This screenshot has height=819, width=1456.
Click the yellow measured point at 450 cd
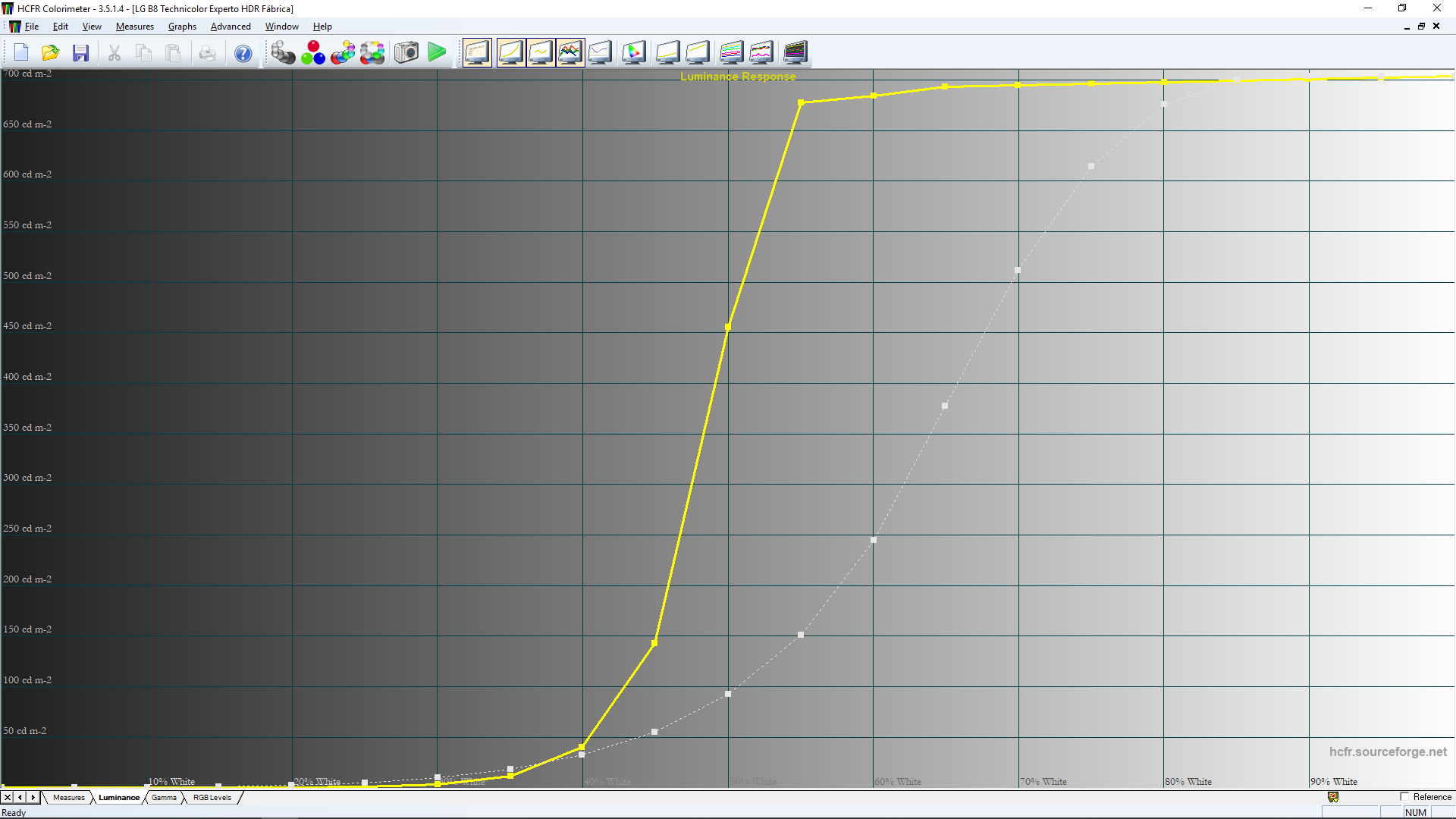(x=728, y=328)
